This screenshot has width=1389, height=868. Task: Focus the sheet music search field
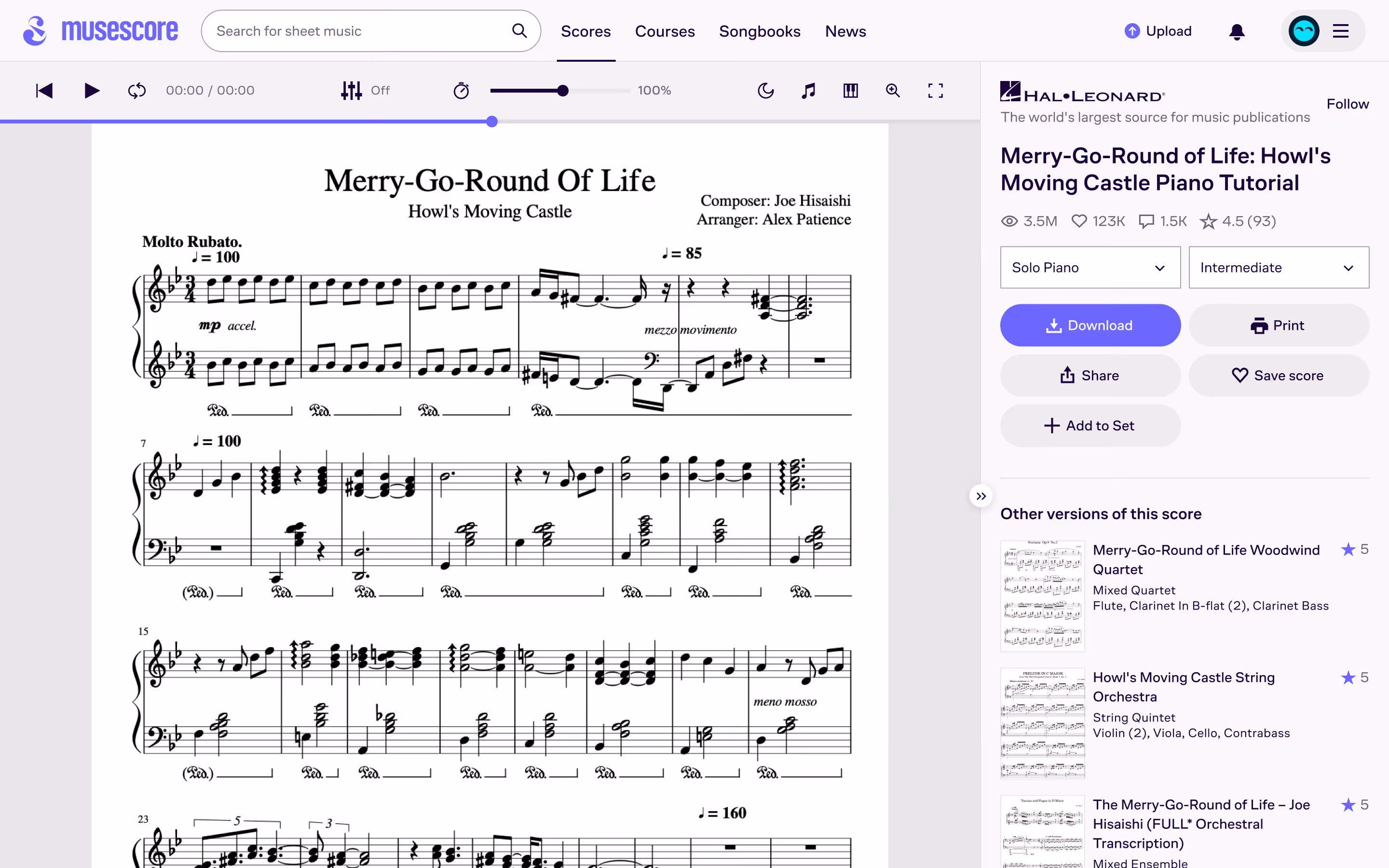[x=371, y=31]
